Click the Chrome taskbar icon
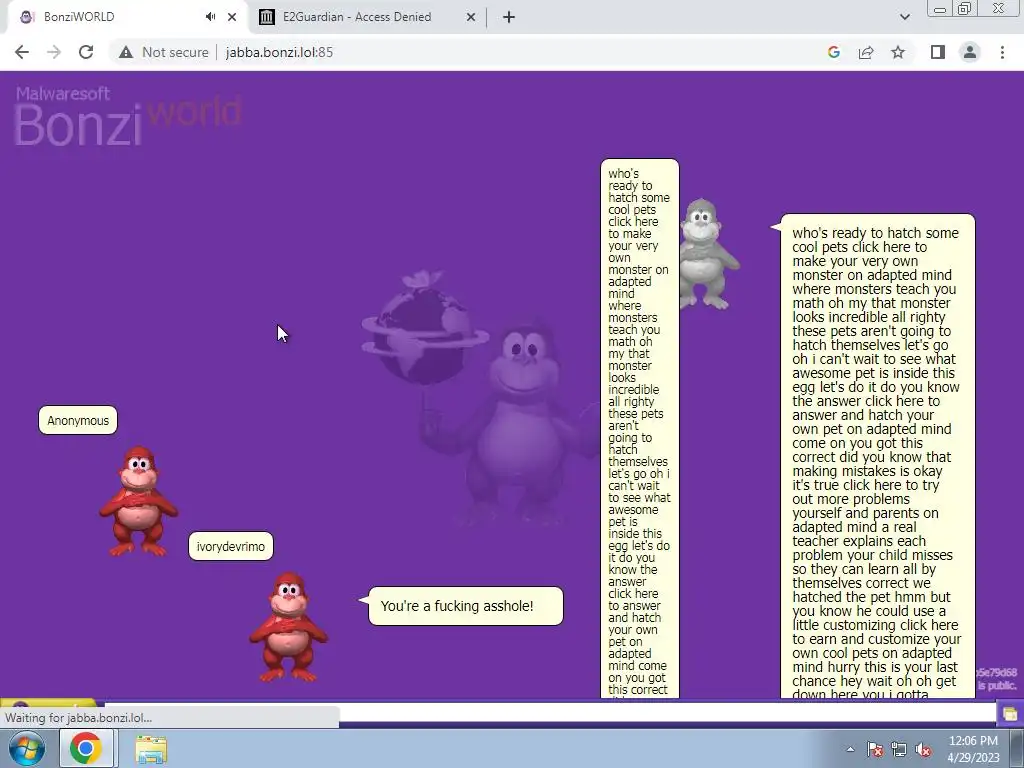This screenshot has width=1024, height=768. pyautogui.click(x=87, y=748)
